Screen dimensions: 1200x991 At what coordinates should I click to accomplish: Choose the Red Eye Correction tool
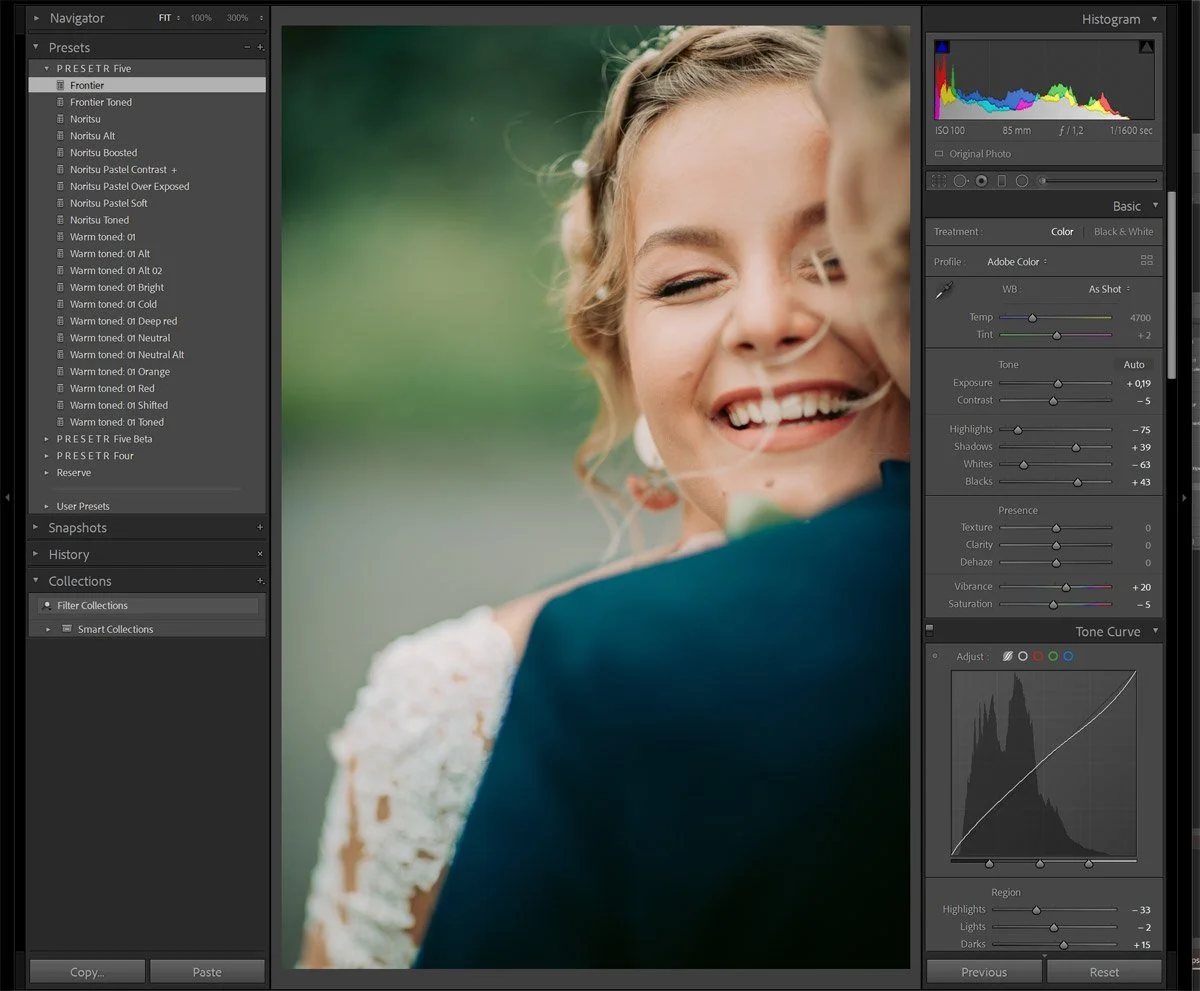(981, 181)
